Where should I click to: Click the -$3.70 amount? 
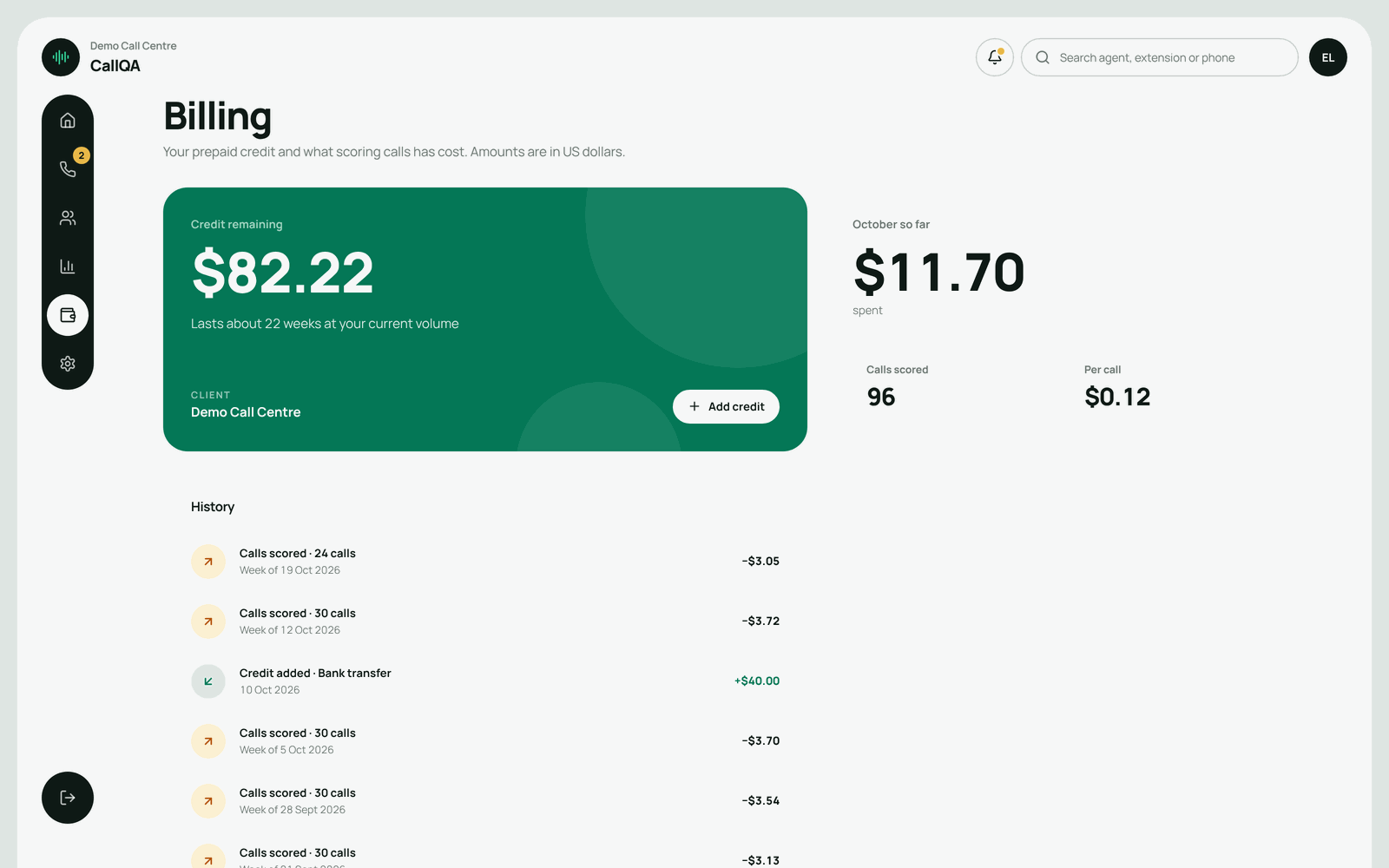click(x=760, y=740)
